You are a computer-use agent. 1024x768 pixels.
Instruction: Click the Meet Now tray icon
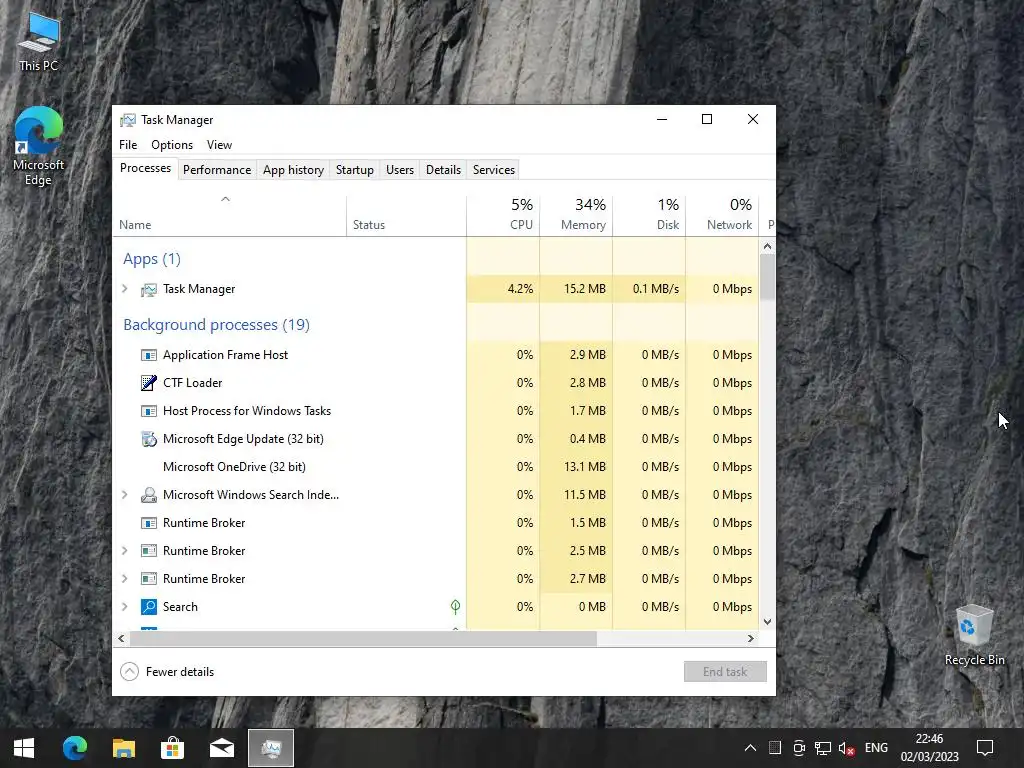(799, 748)
